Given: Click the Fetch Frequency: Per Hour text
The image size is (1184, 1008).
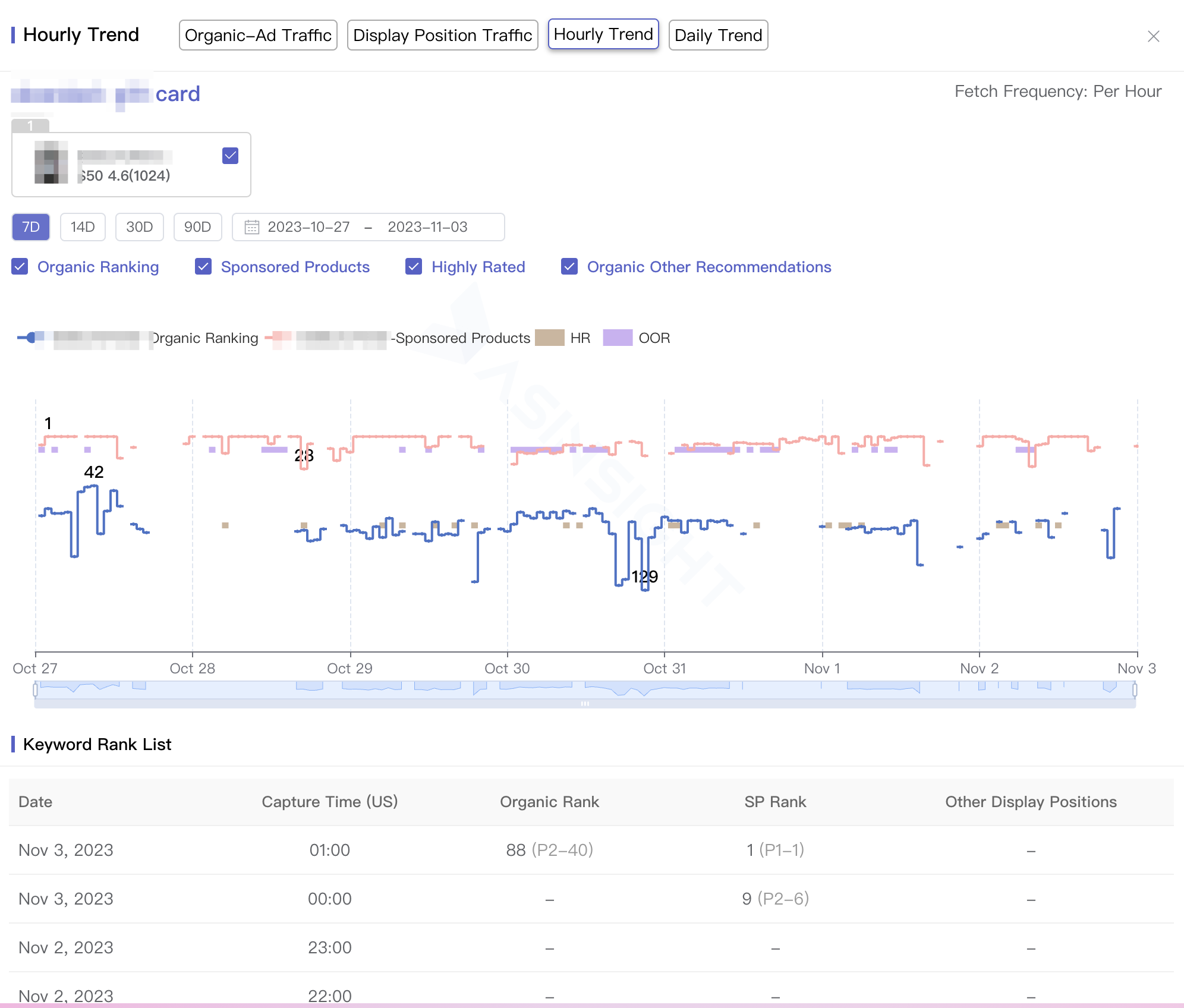Looking at the screenshot, I should 1058,92.
